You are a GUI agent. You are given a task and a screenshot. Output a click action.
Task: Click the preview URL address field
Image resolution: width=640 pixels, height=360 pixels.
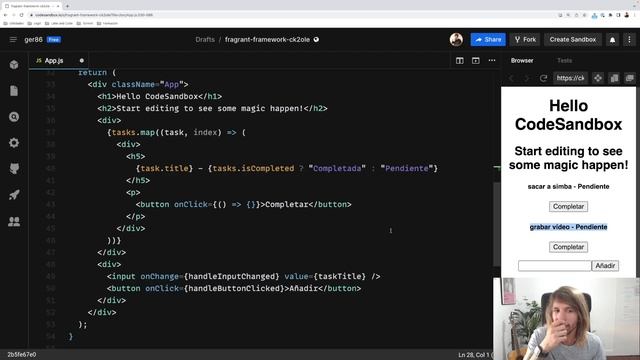click(570, 78)
